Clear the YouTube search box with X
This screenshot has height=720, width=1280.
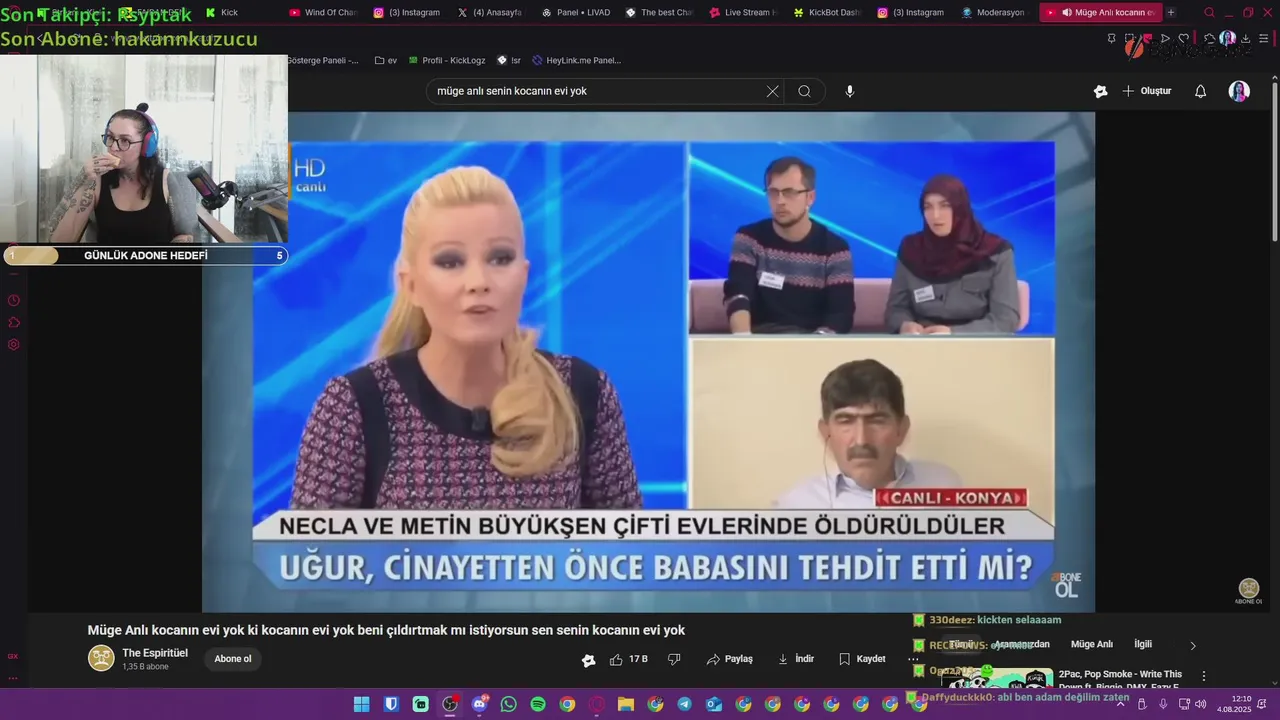point(772,91)
